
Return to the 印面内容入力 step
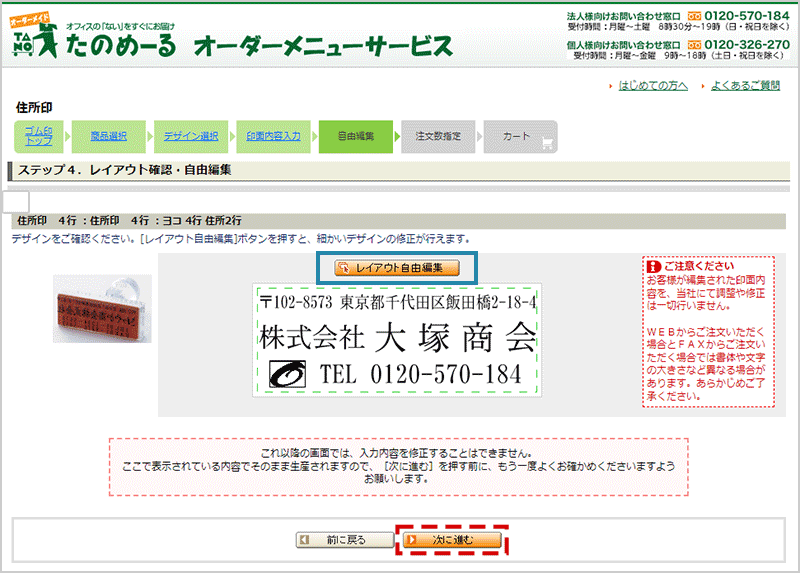pos(273,136)
